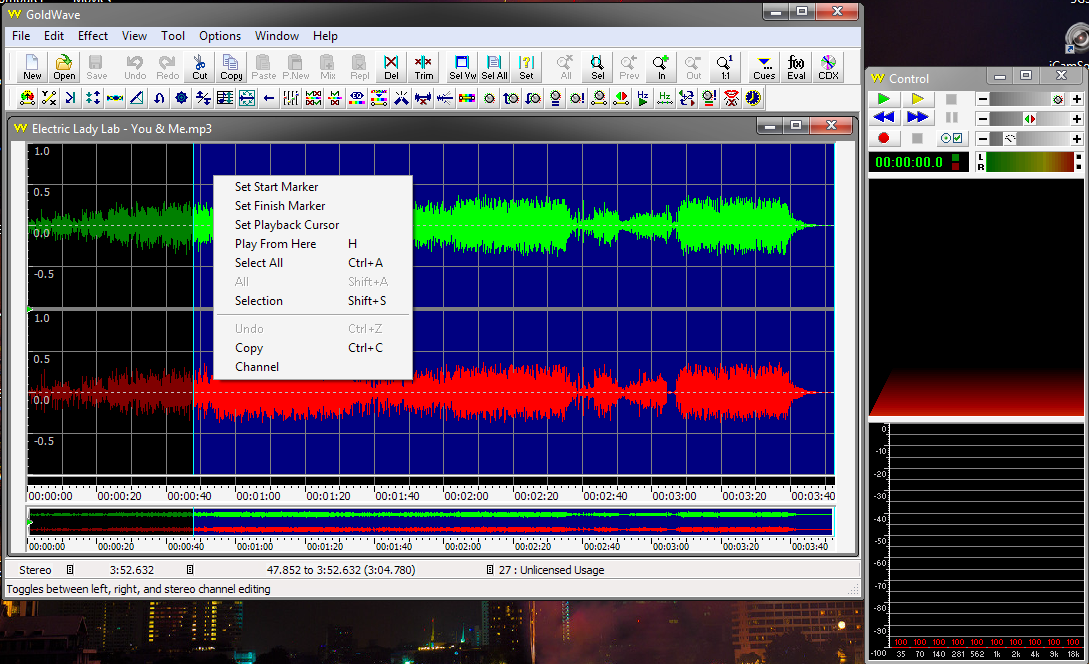1089x664 pixels.
Task: Click the crossed-out lips Censor effect icon
Action: coord(731,98)
